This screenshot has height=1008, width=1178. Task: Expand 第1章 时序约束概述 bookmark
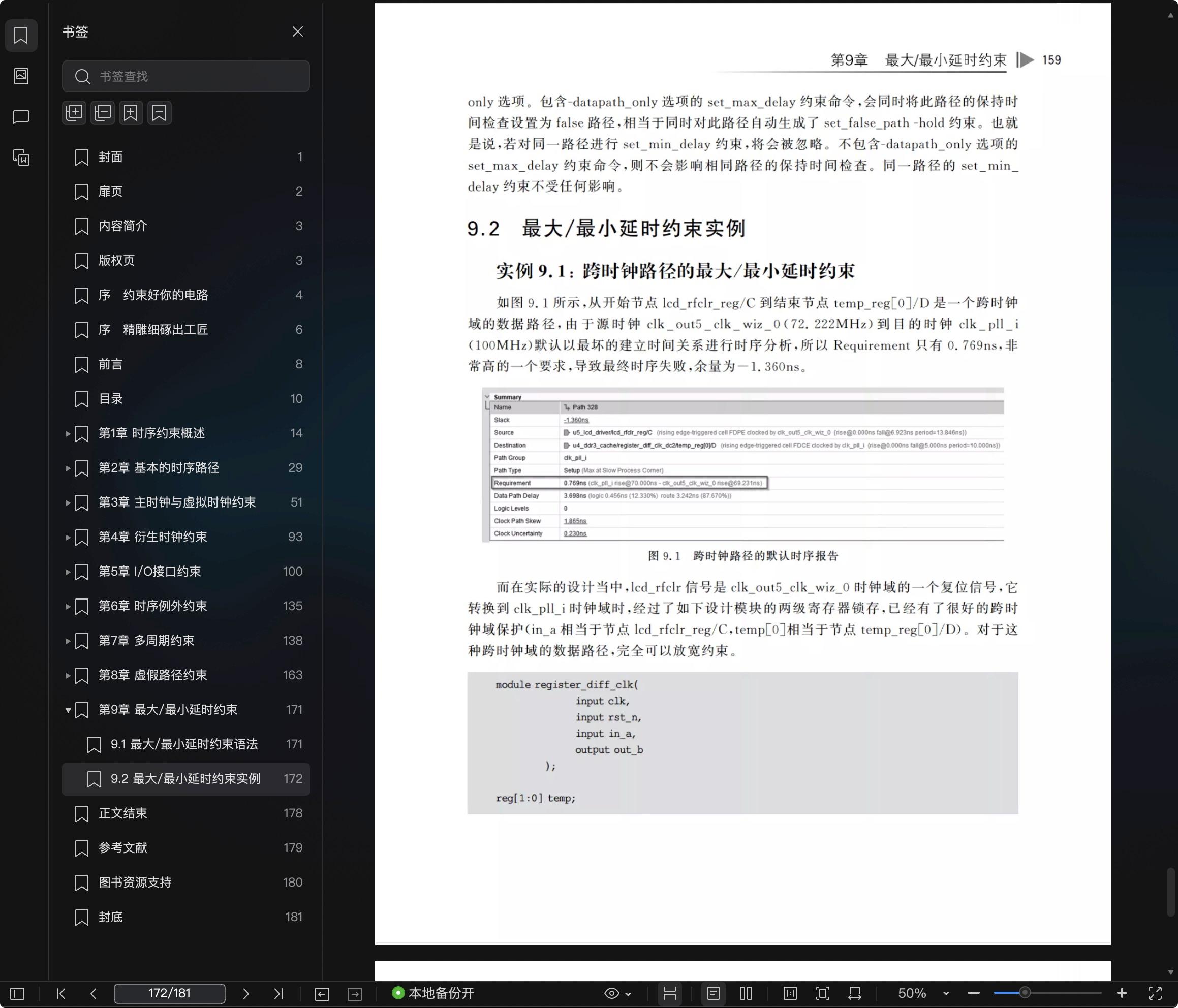pyautogui.click(x=68, y=434)
